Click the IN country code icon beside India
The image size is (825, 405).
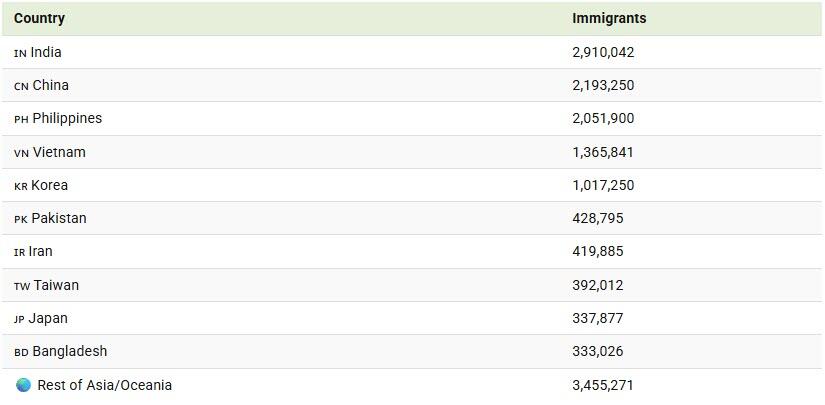21,53
